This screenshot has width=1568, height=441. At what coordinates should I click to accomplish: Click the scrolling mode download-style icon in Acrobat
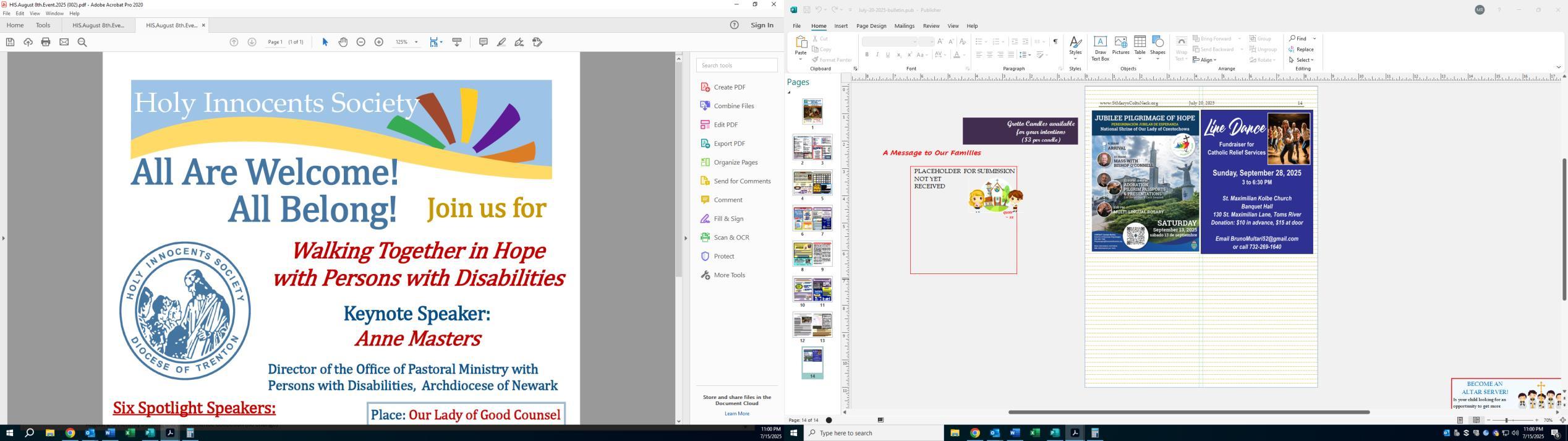[457, 42]
